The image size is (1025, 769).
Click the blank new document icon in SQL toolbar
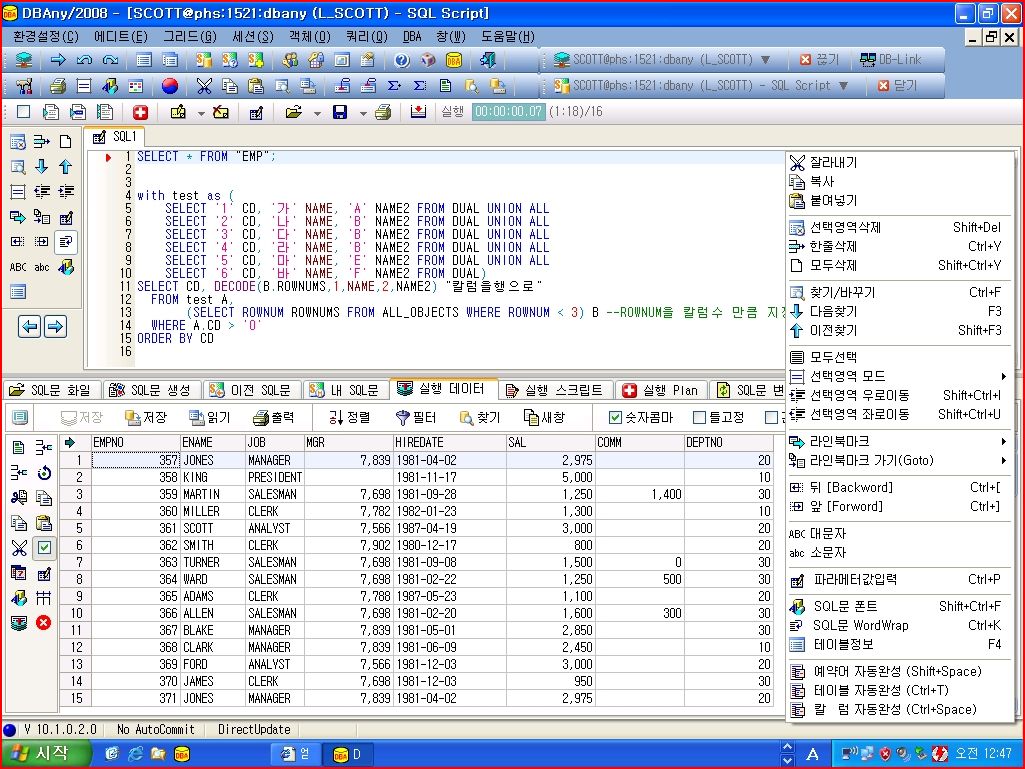[24, 112]
